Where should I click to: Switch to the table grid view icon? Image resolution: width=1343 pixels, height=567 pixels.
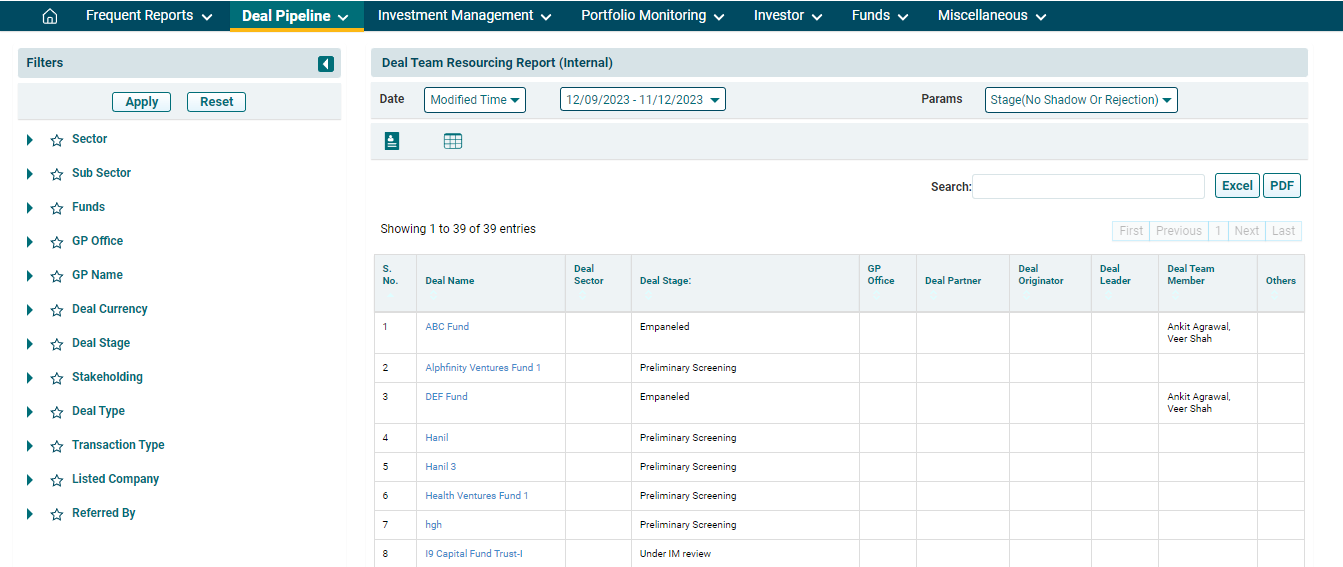tap(453, 141)
